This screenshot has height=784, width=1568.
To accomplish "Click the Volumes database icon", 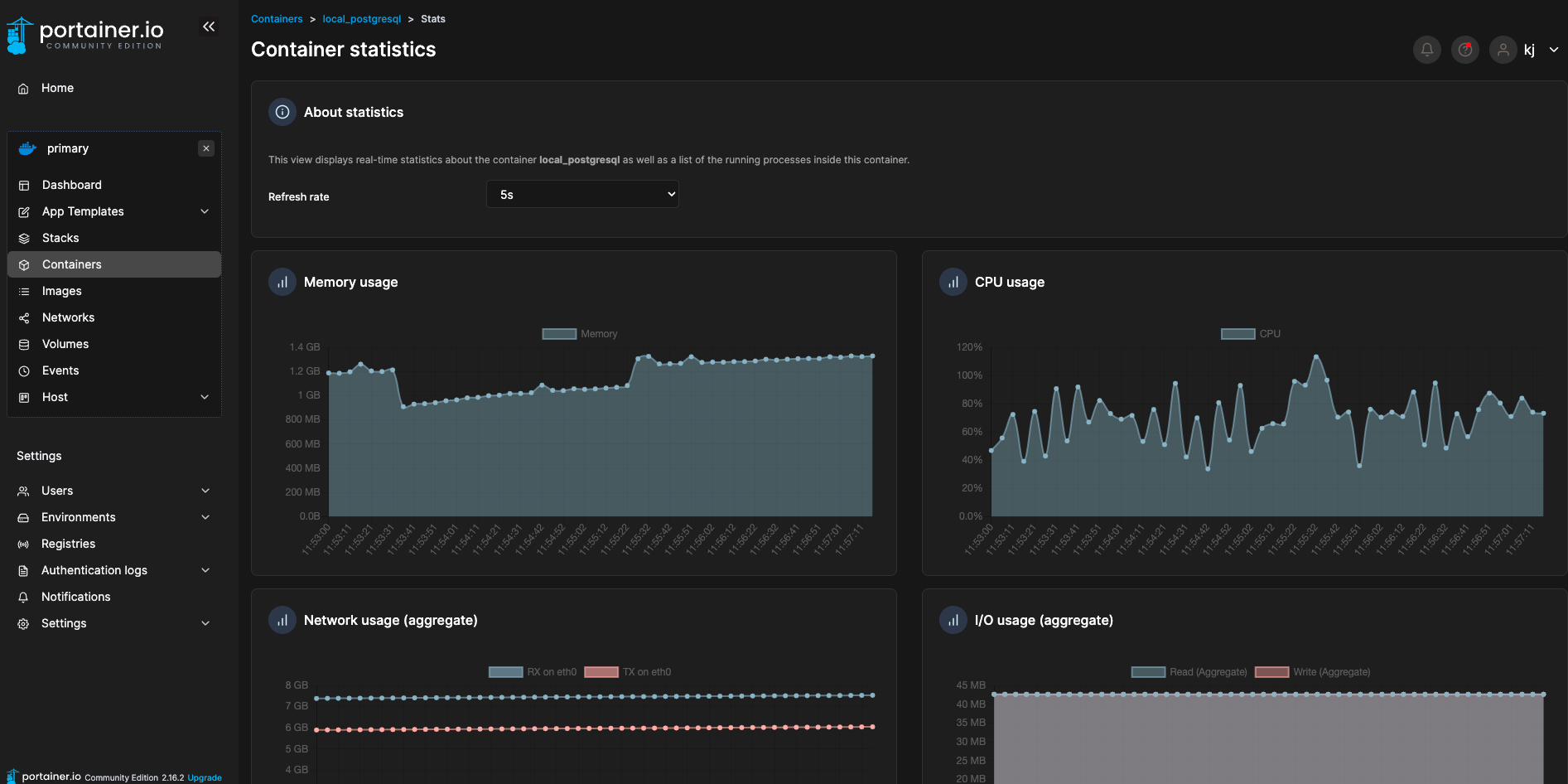I will click(24, 345).
